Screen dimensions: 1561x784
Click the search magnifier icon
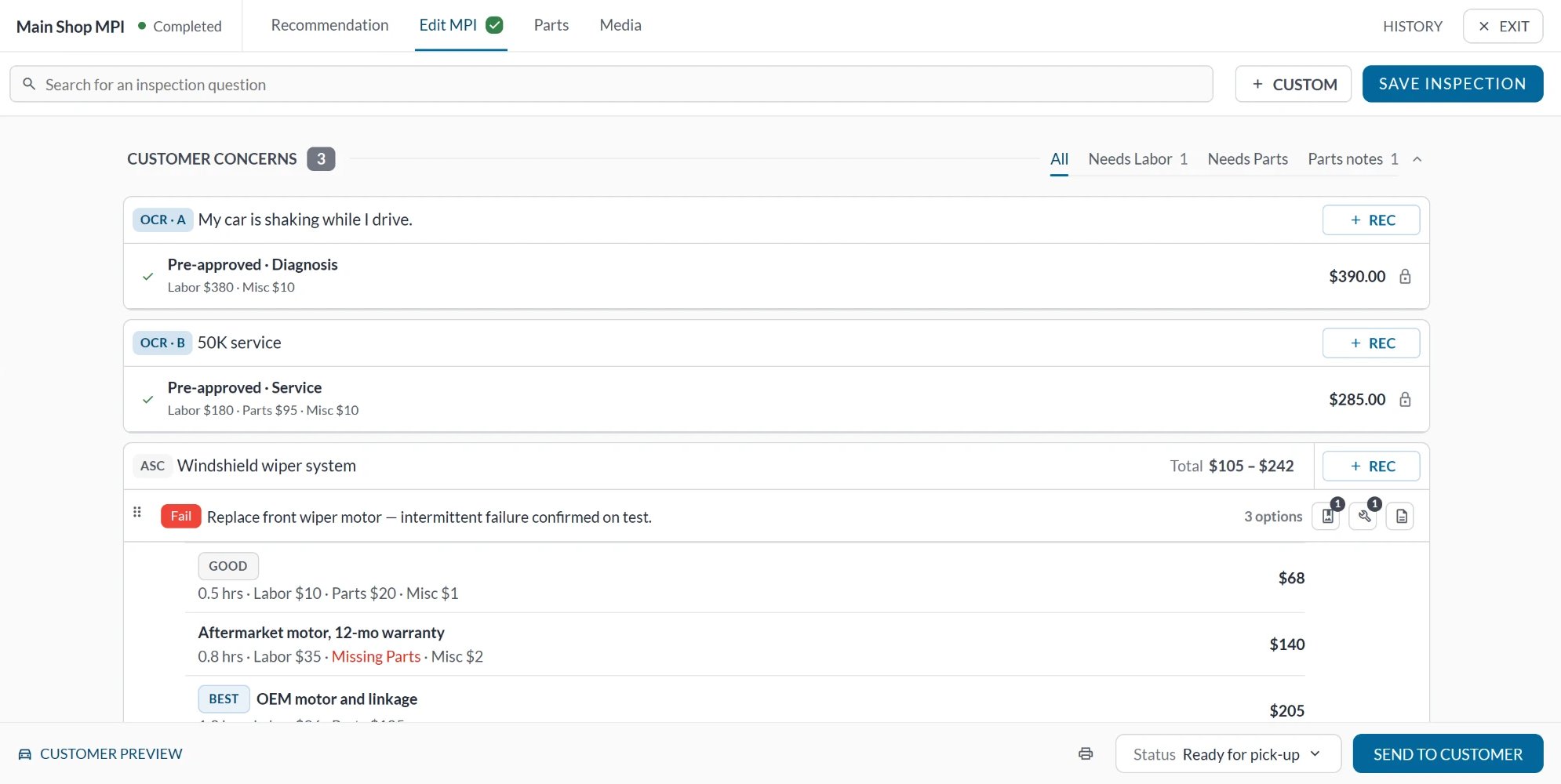(x=29, y=84)
